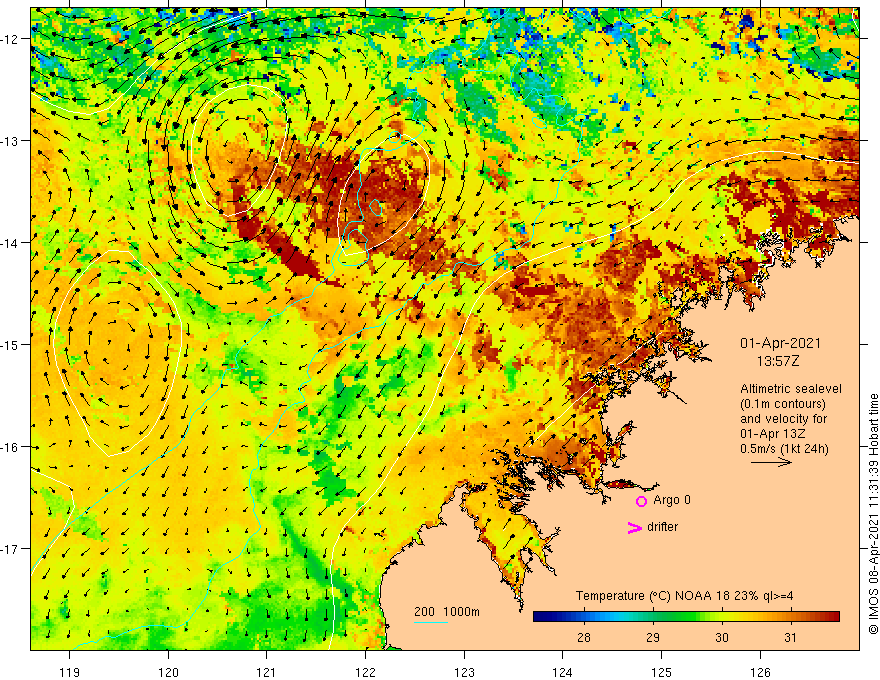Click latitude axis label -12

point(10,39)
